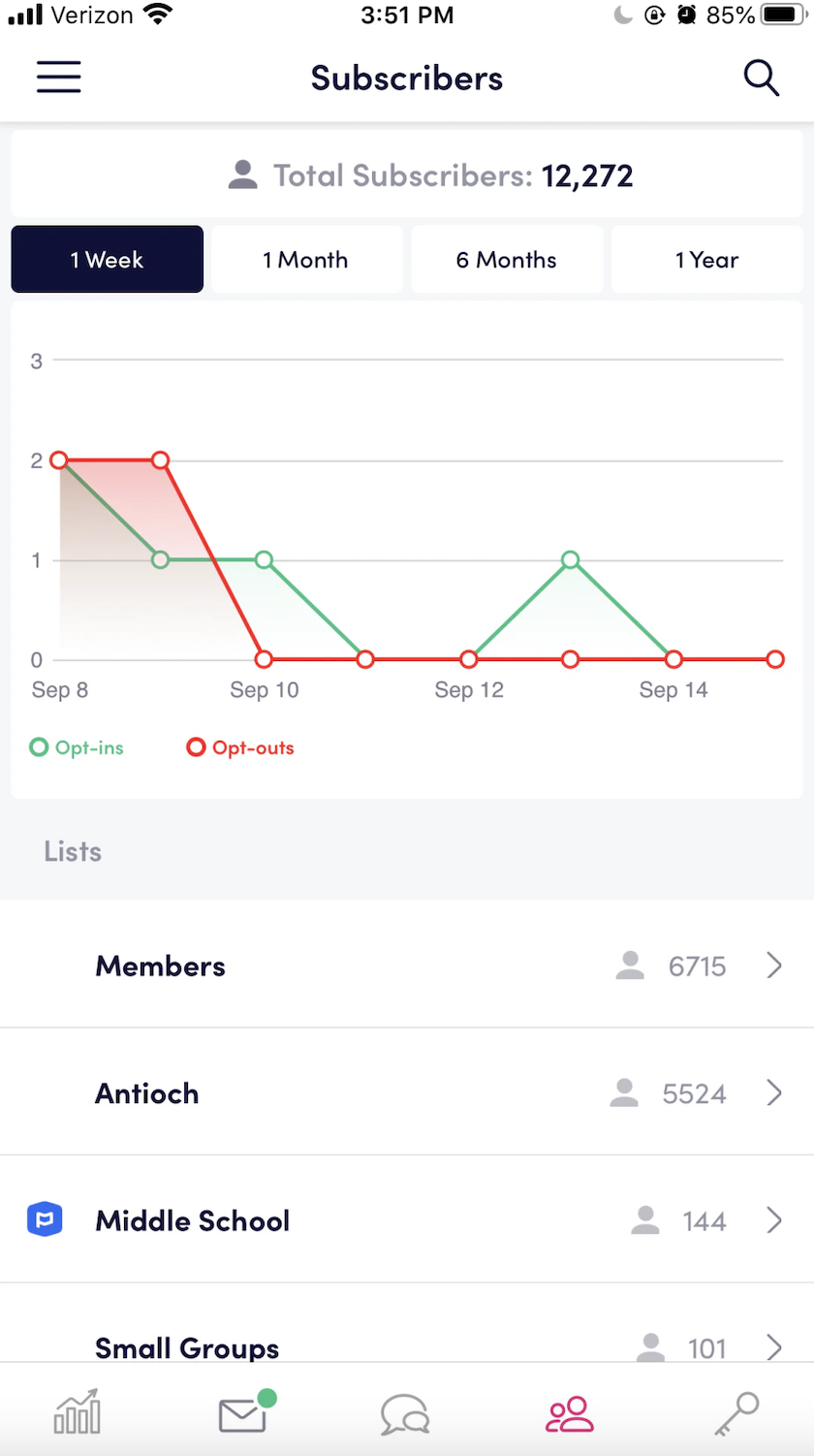Open the analytics chart tab icon
The width and height of the screenshot is (814, 1456).
click(x=78, y=1411)
